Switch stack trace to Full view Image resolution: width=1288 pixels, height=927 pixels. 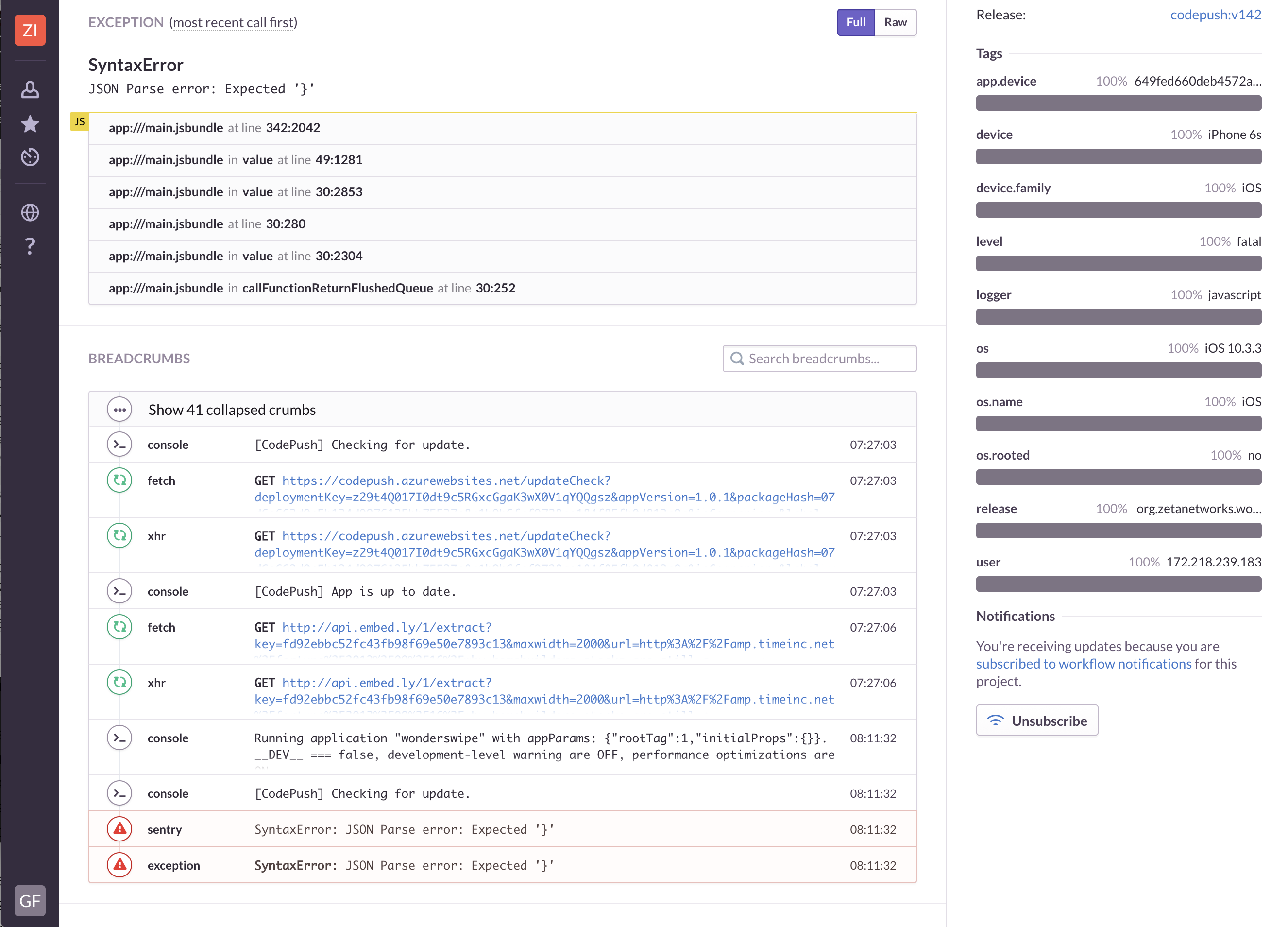(855, 22)
